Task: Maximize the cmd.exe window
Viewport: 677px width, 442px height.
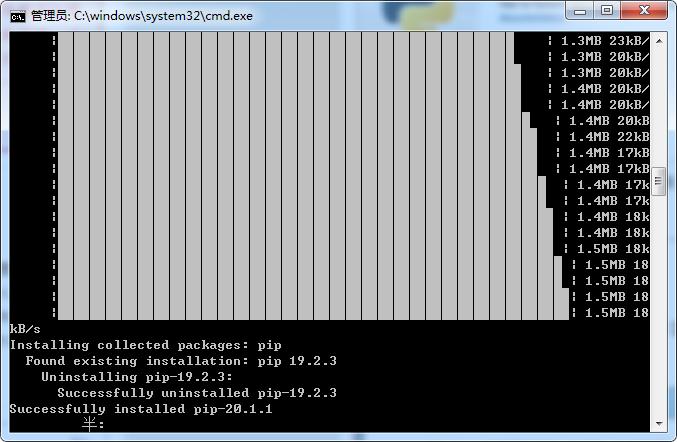Action: [607, 10]
